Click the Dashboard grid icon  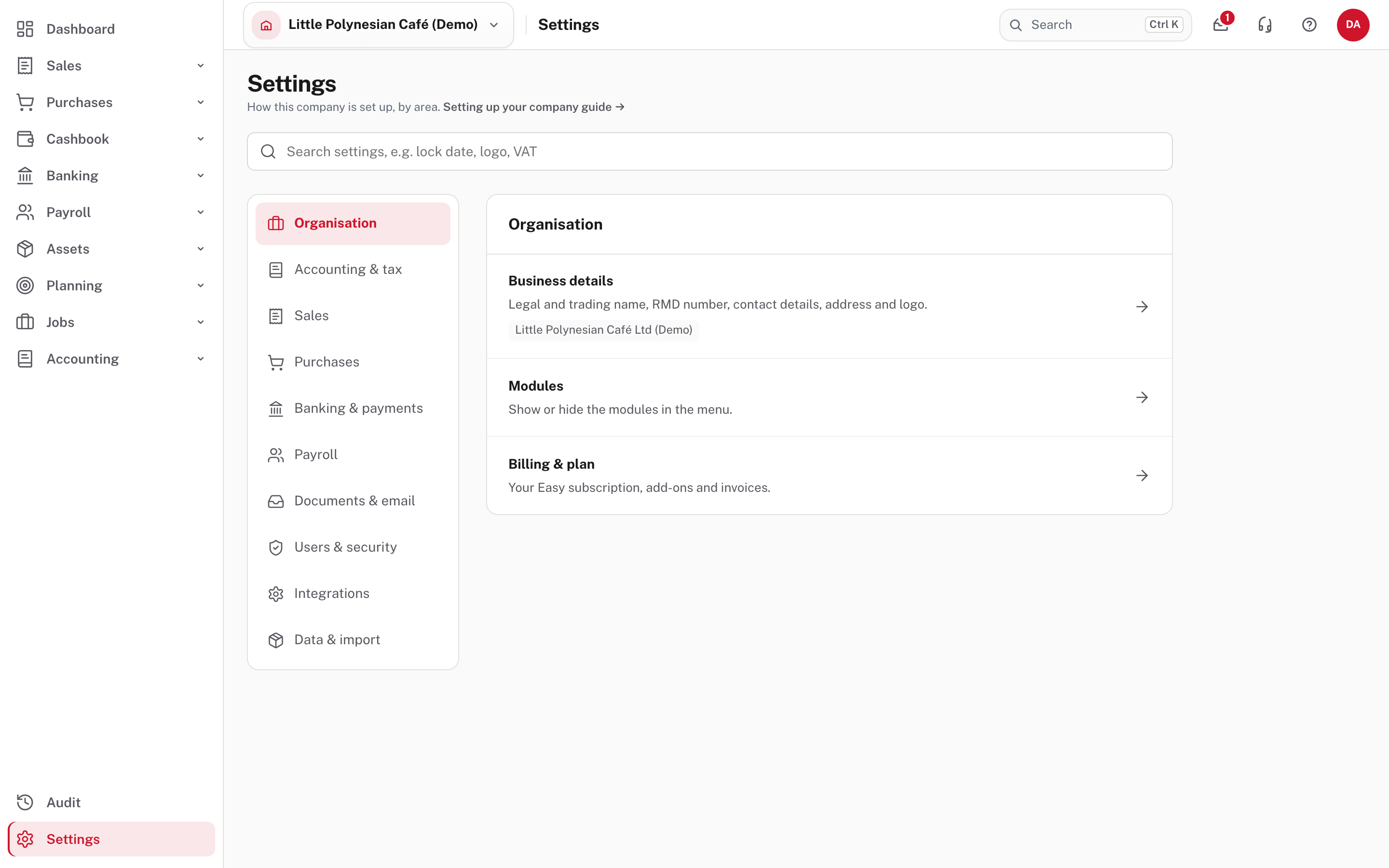(x=25, y=29)
